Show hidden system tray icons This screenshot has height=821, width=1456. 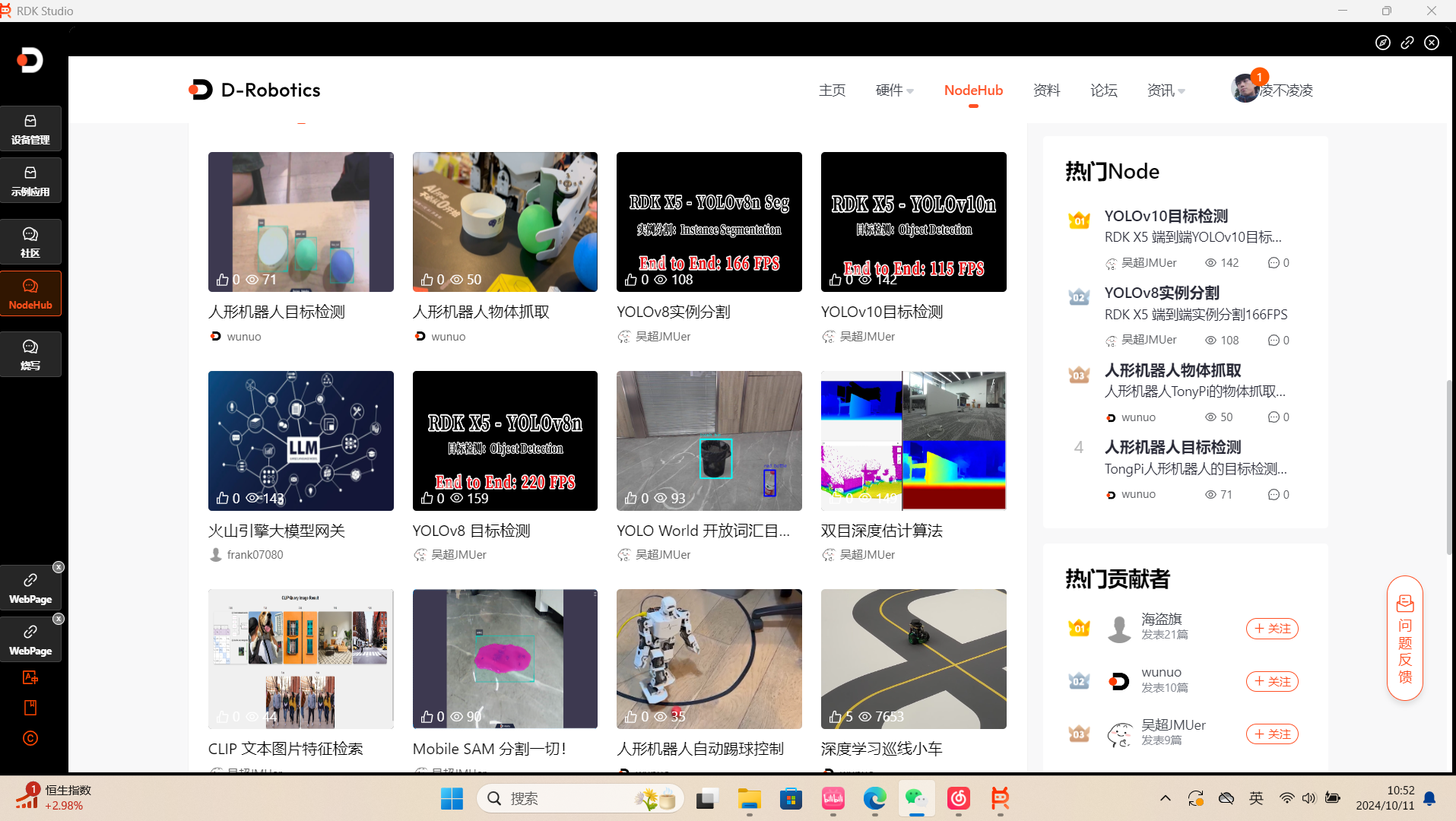[1165, 798]
